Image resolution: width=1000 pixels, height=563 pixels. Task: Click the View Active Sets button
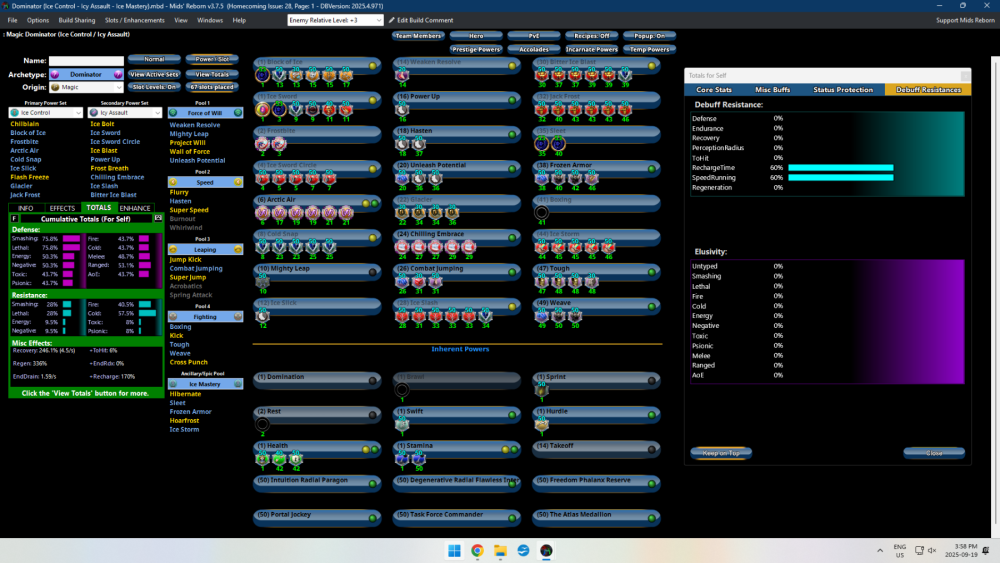(x=155, y=74)
